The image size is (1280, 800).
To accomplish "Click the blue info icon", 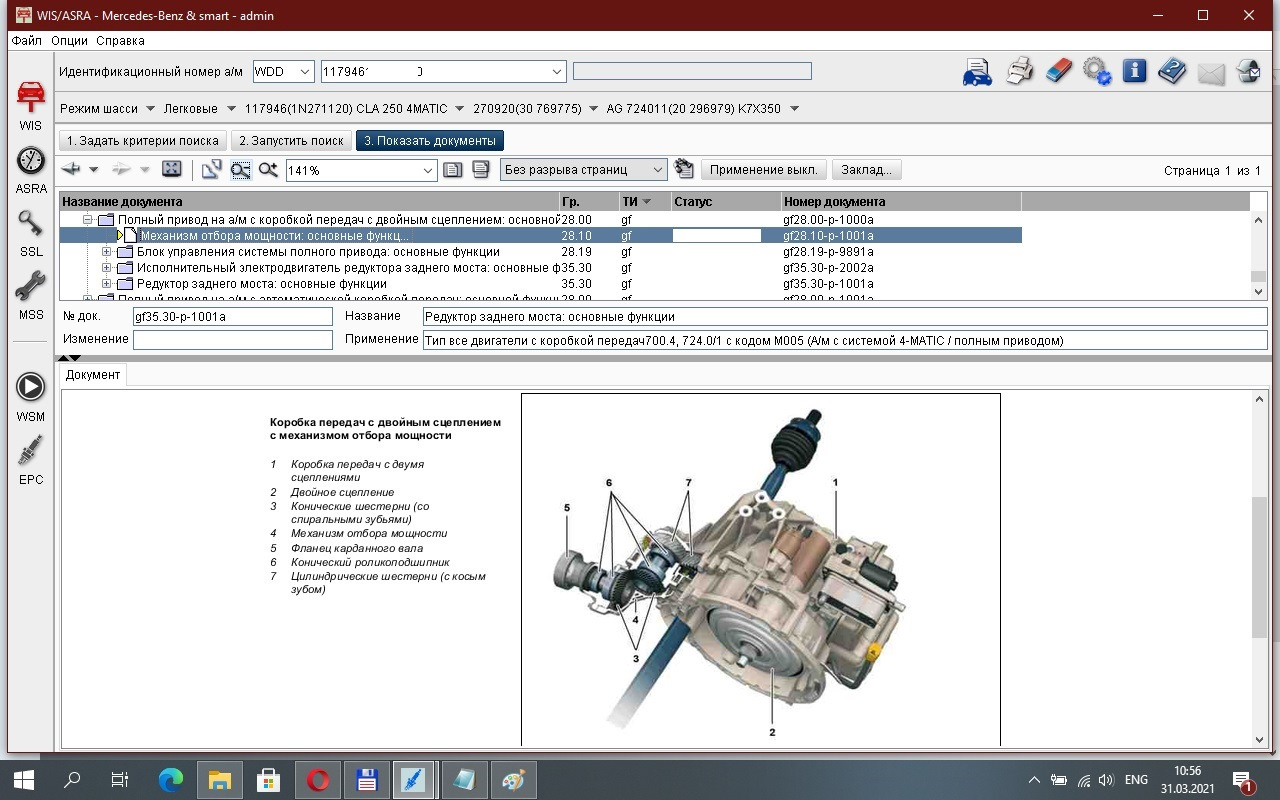I will coord(1134,72).
